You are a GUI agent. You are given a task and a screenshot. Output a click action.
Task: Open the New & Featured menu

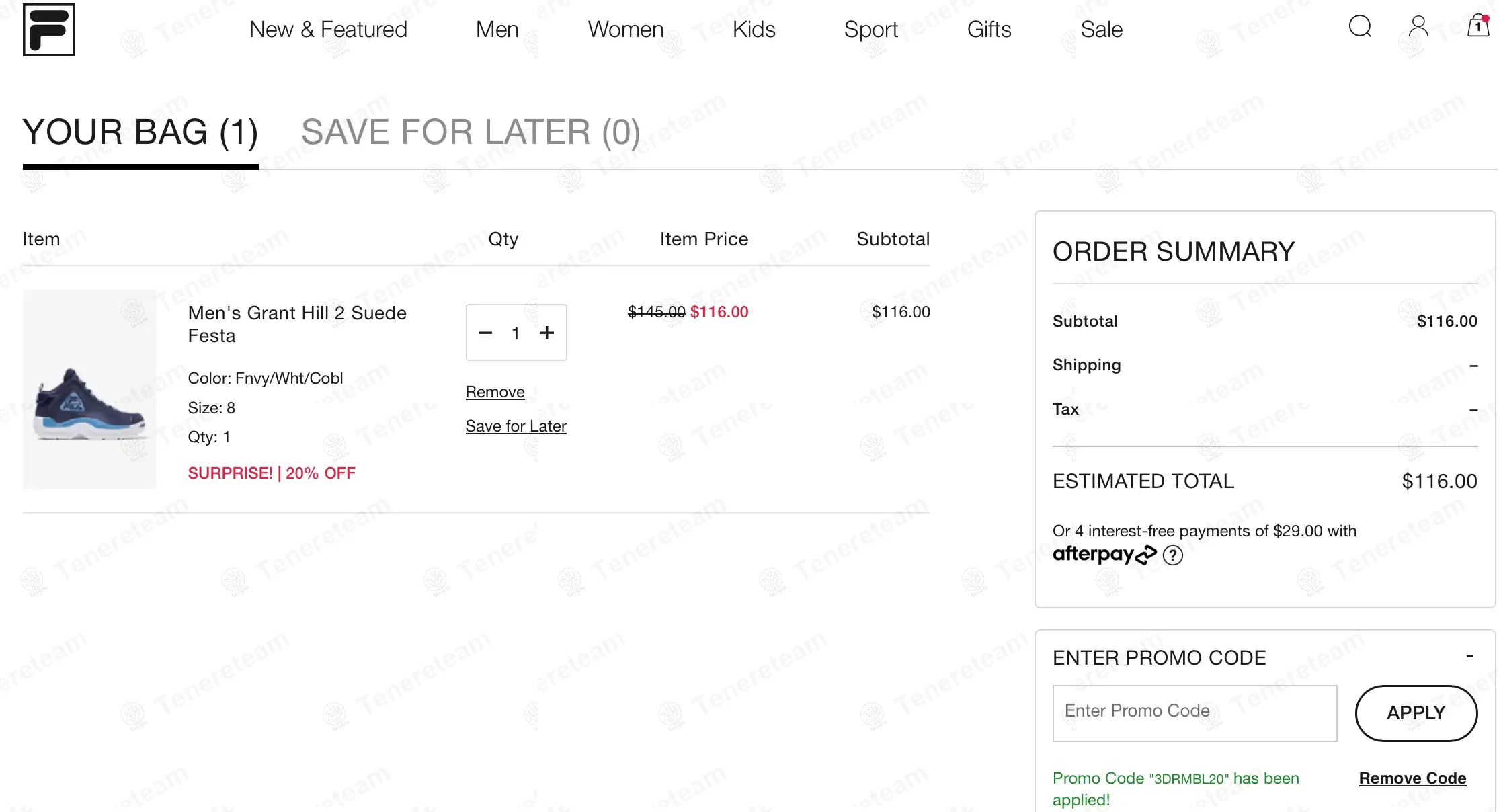(328, 30)
